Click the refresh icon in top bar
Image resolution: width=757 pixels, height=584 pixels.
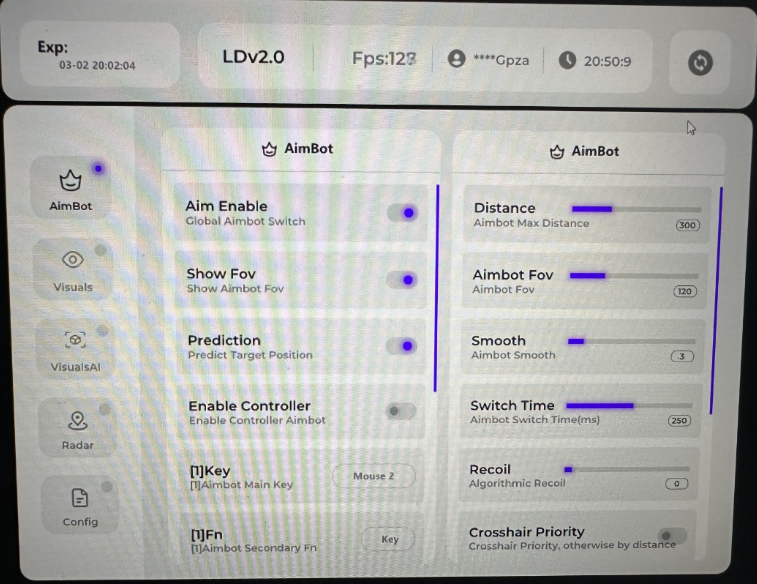700,61
